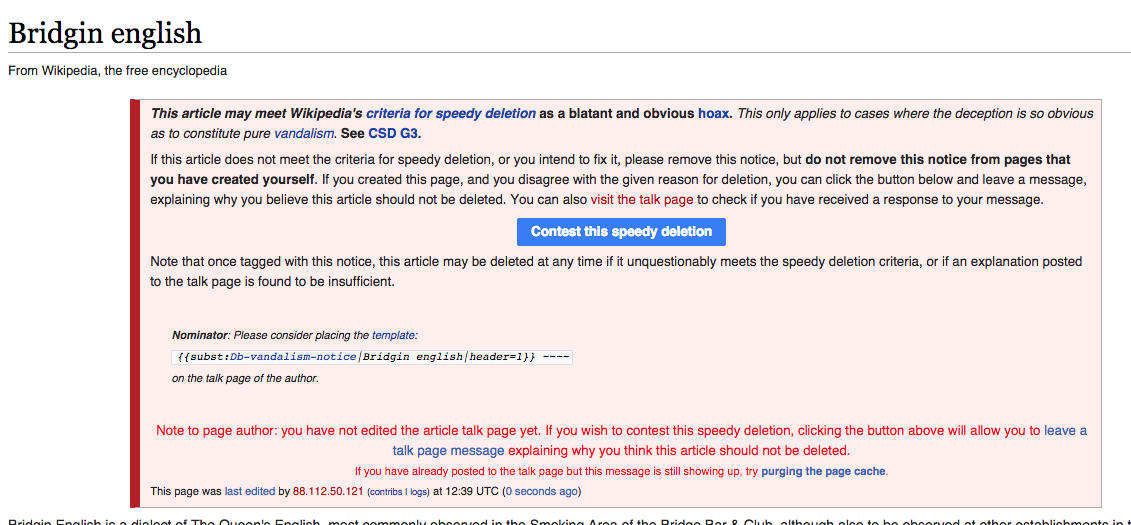Click the 0 seconds ago link
This screenshot has width=1131, height=525.
point(542,492)
